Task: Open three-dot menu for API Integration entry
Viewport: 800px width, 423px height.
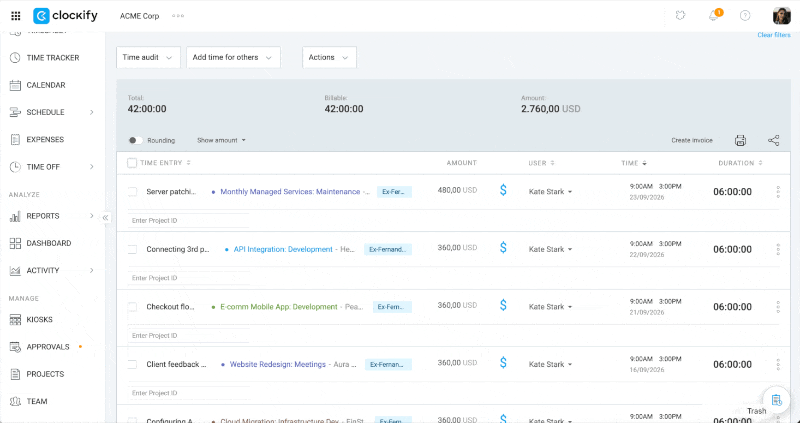Action: tap(778, 249)
